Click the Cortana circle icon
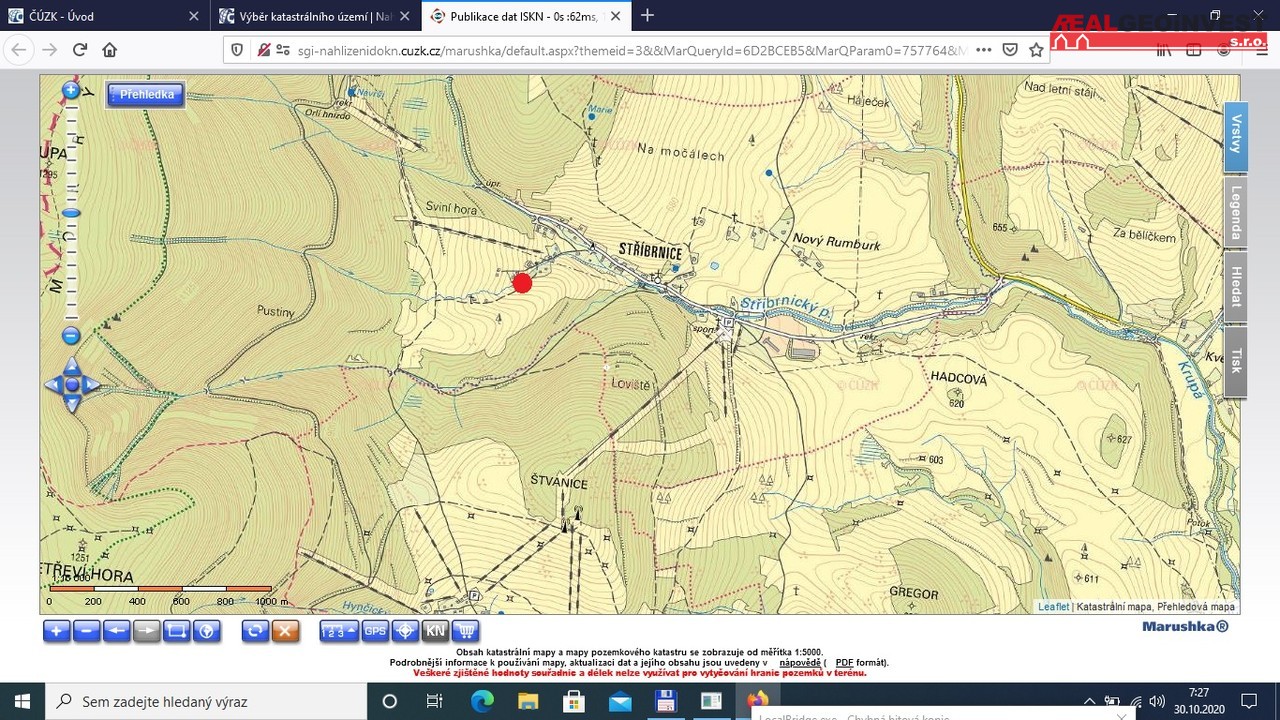The width and height of the screenshot is (1280, 720). pos(390,701)
